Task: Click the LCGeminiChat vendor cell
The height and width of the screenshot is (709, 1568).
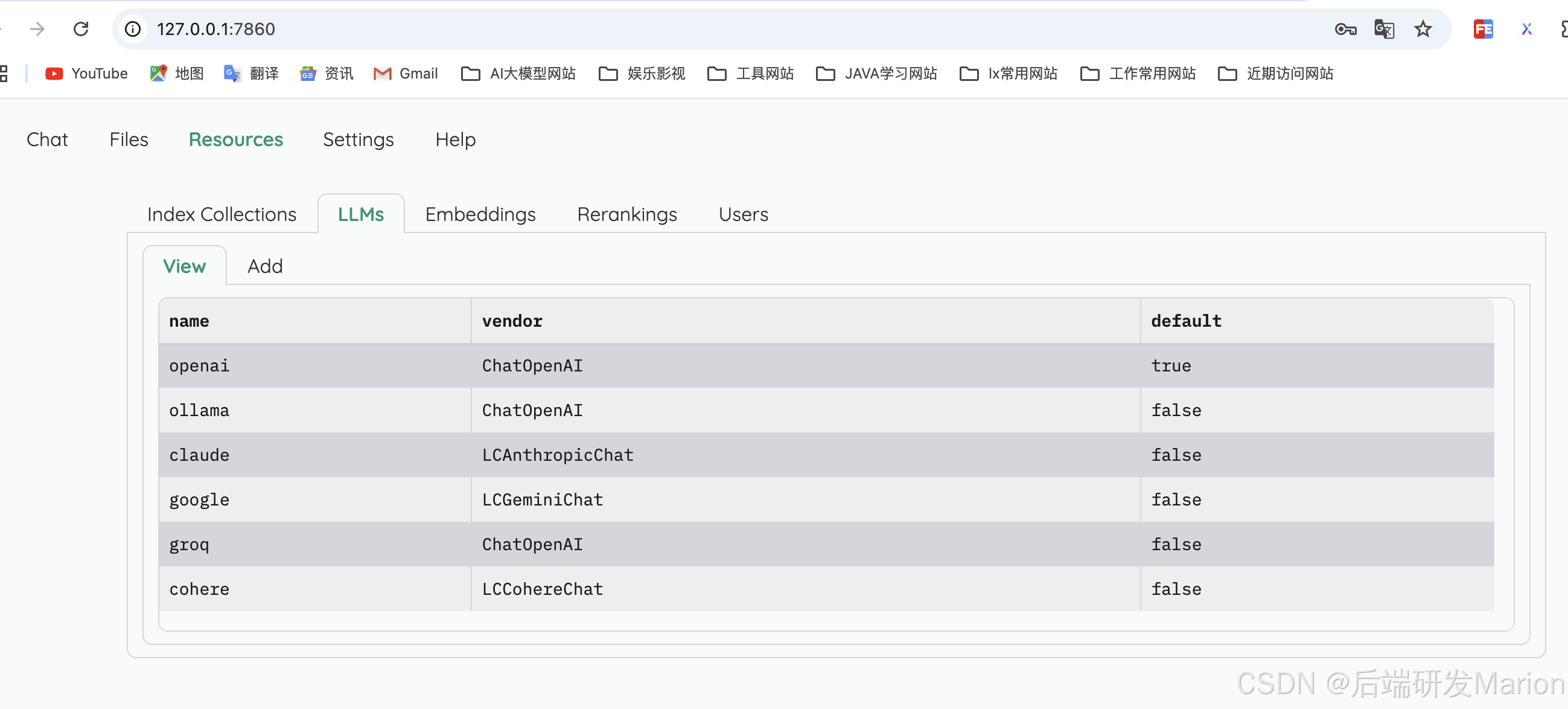Action: 805,499
